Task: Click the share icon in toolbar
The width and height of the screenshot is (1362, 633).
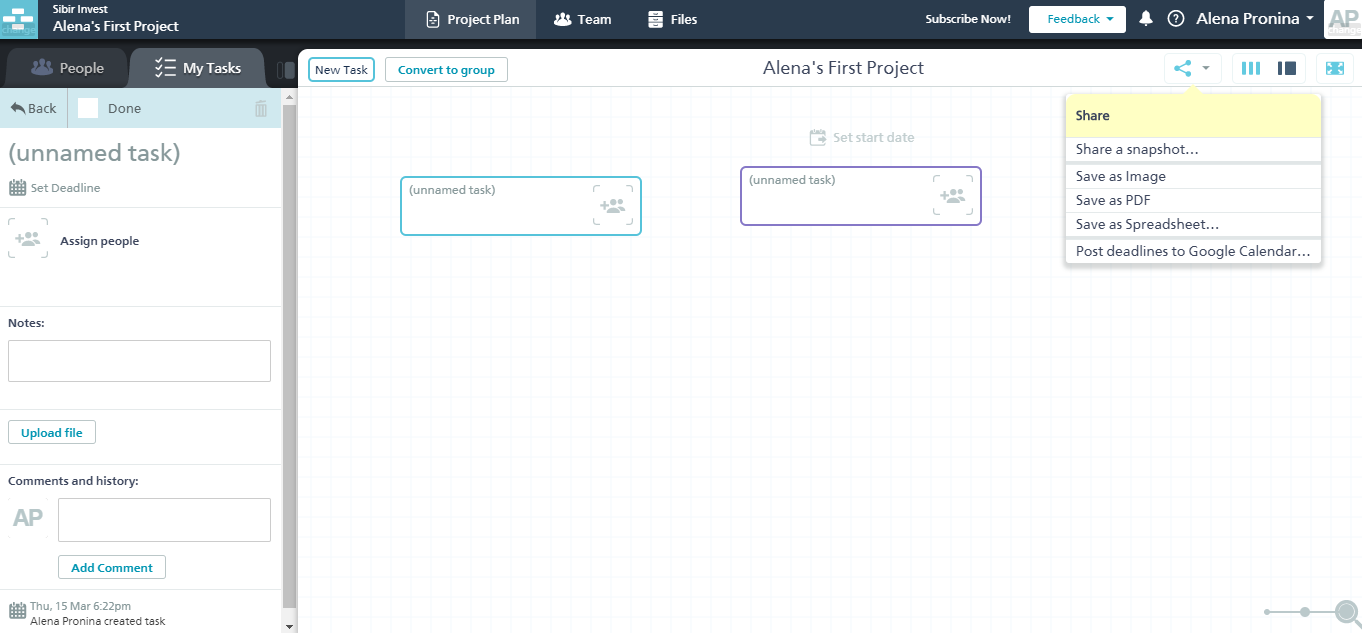Action: click(1183, 68)
